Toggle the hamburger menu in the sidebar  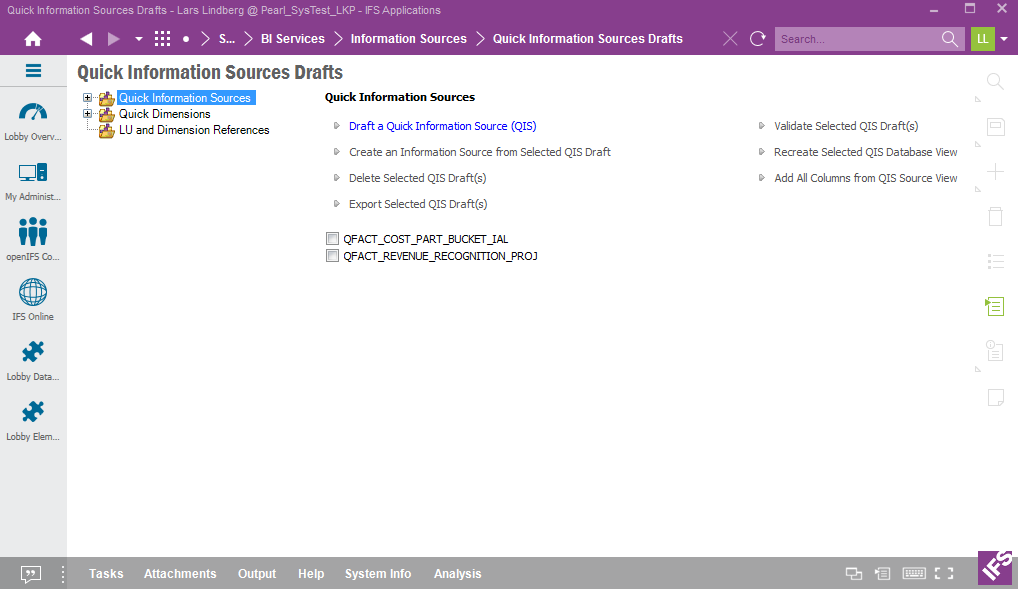(x=33, y=71)
